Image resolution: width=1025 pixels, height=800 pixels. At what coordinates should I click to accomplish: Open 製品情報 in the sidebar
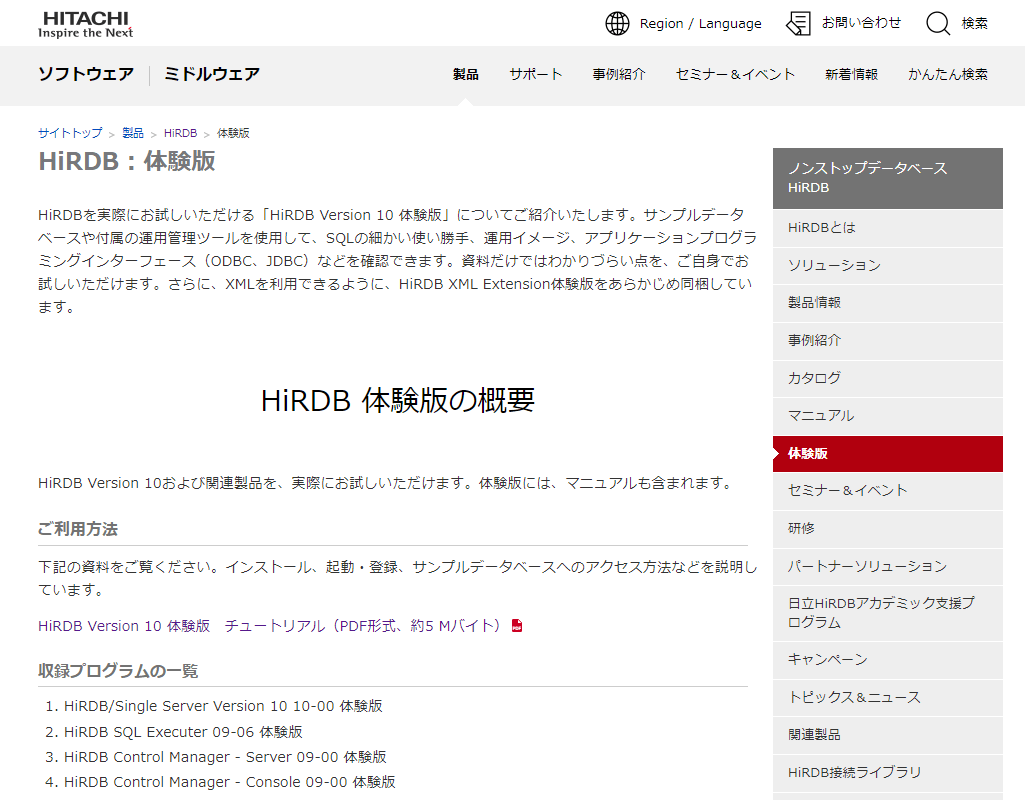tap(888, 303)
